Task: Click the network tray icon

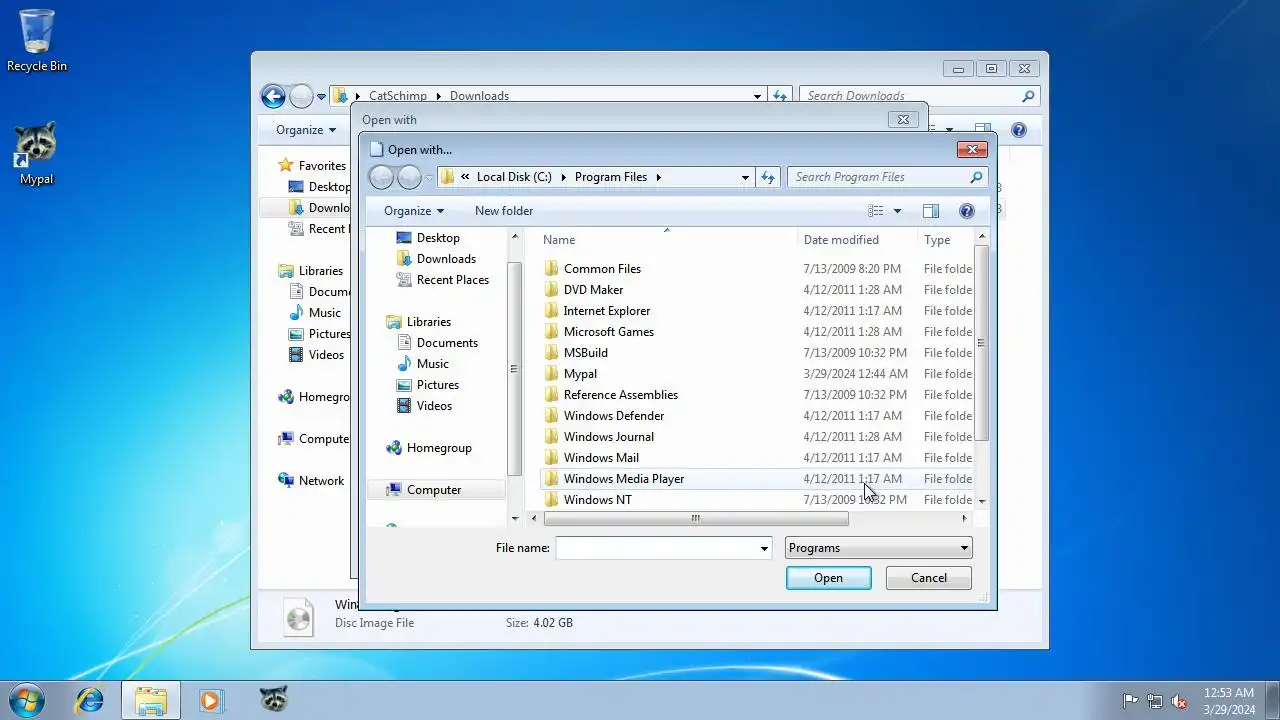Action: point(1155,701)
